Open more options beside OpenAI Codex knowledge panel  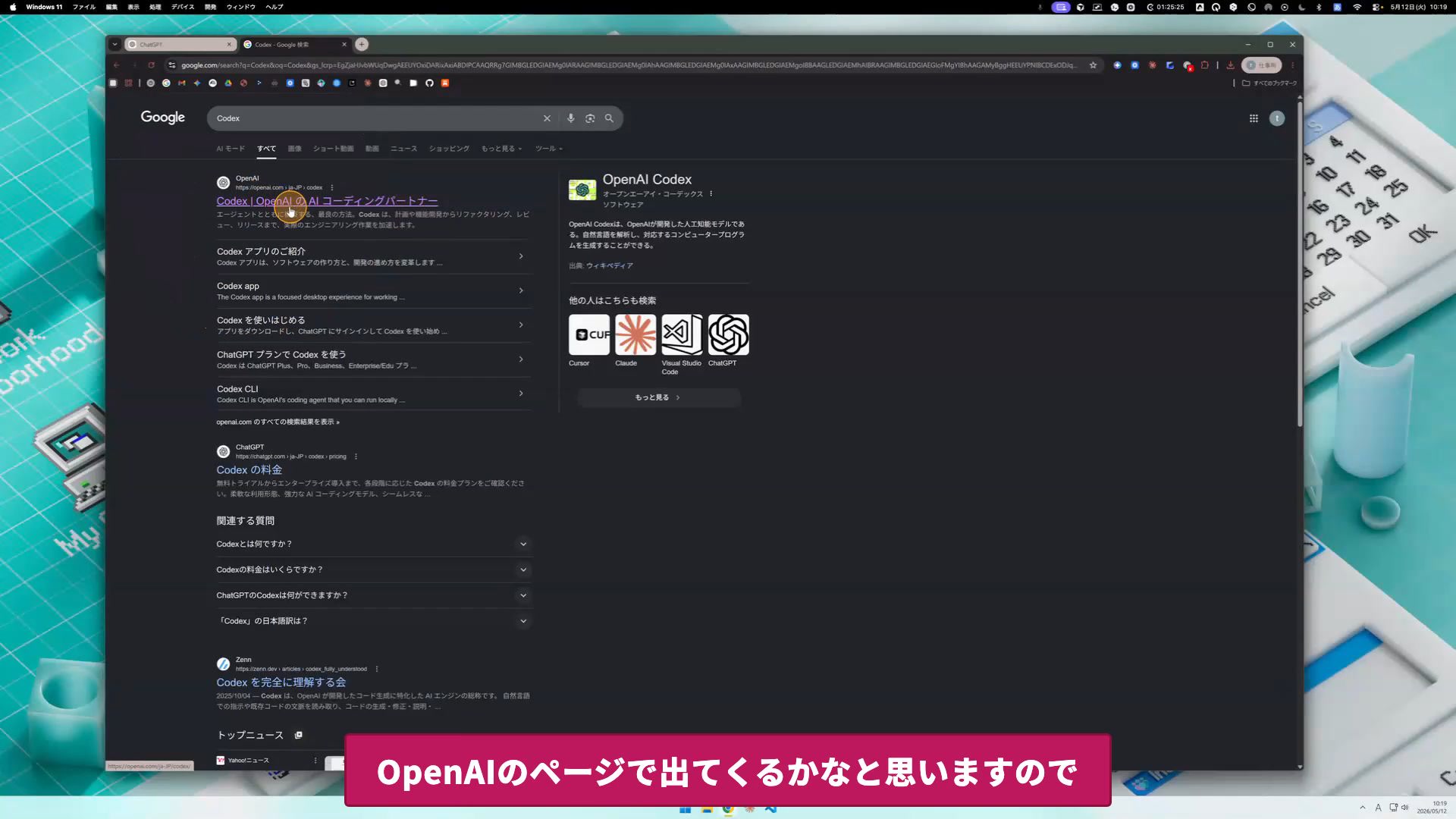click(711, 194)
